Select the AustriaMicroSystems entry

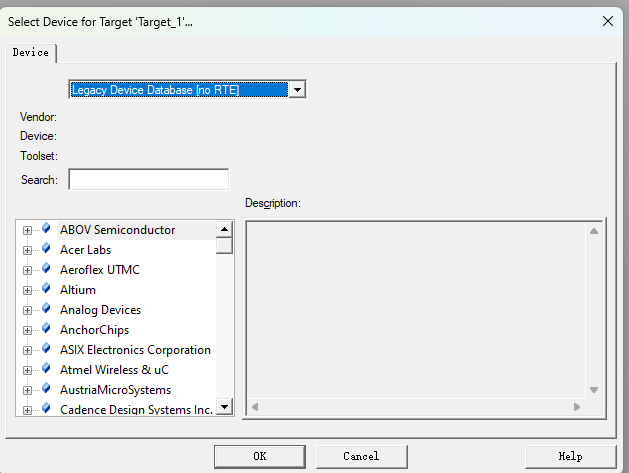pos(116,390)
